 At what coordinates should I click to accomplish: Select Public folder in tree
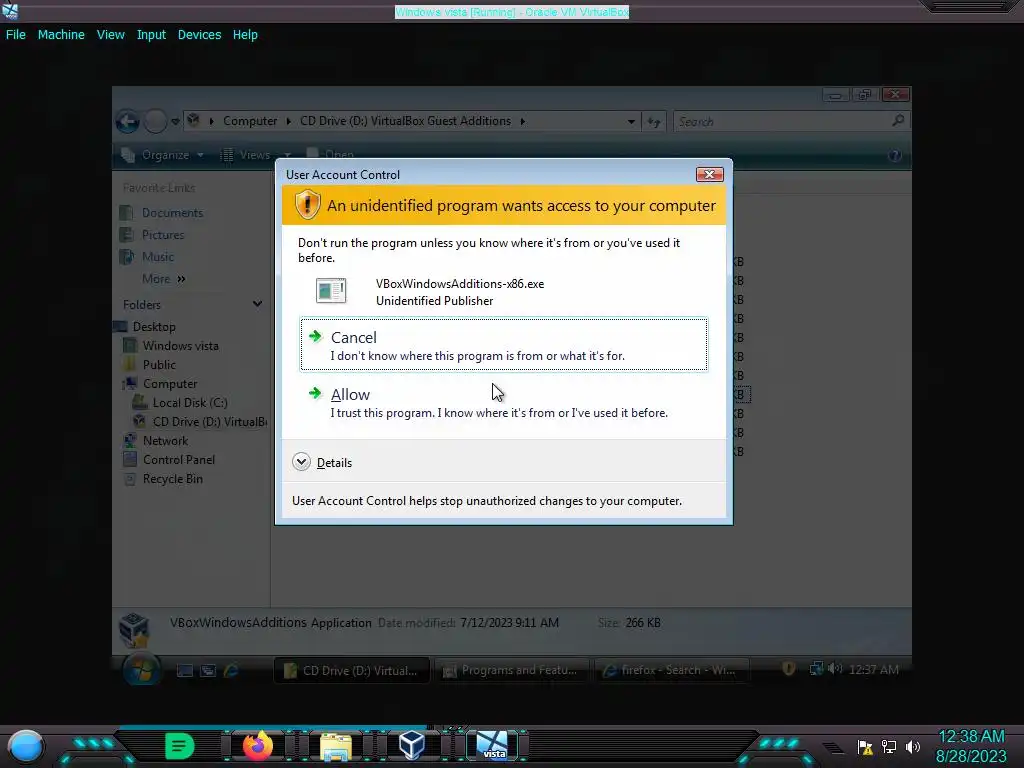point(159,364)
